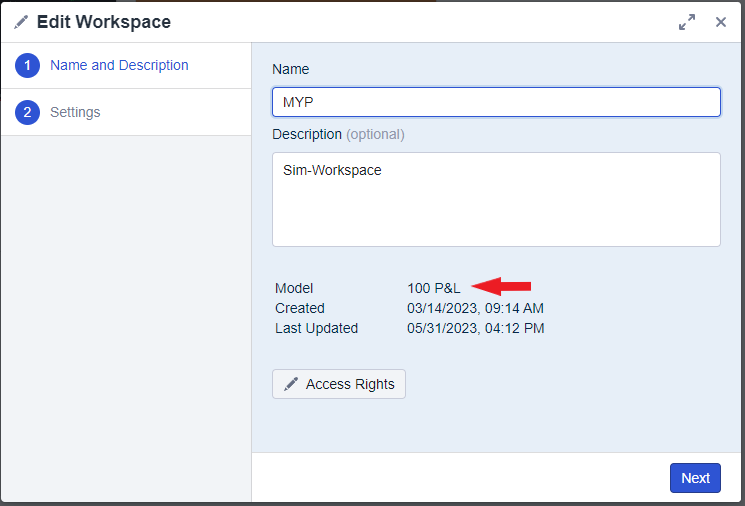This screenshot has height=506, width=745.
Task: Close the Edit Workspace dialog
Action: pos(720,22)
